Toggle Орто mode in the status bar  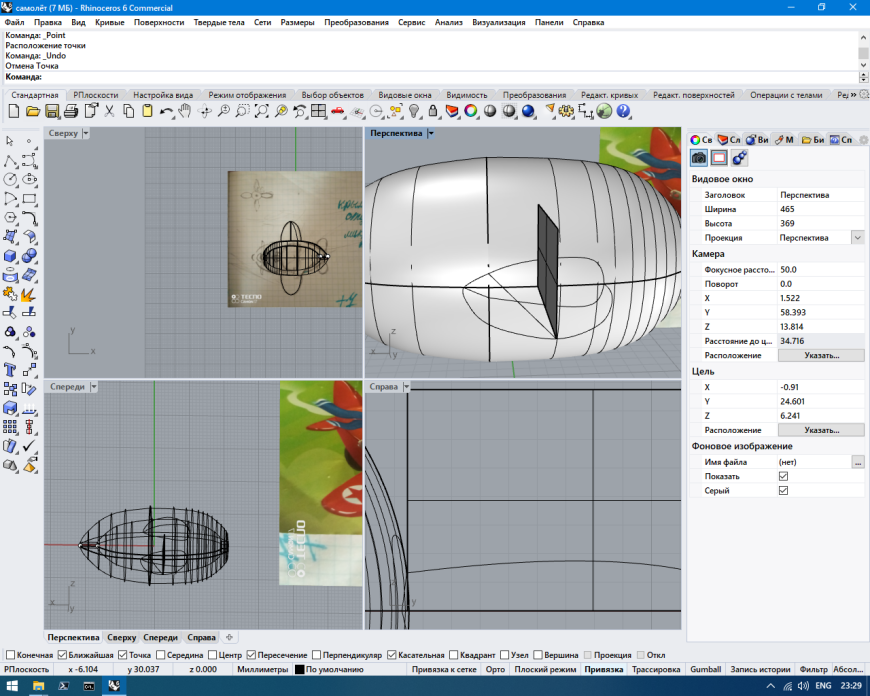point(493,670)
